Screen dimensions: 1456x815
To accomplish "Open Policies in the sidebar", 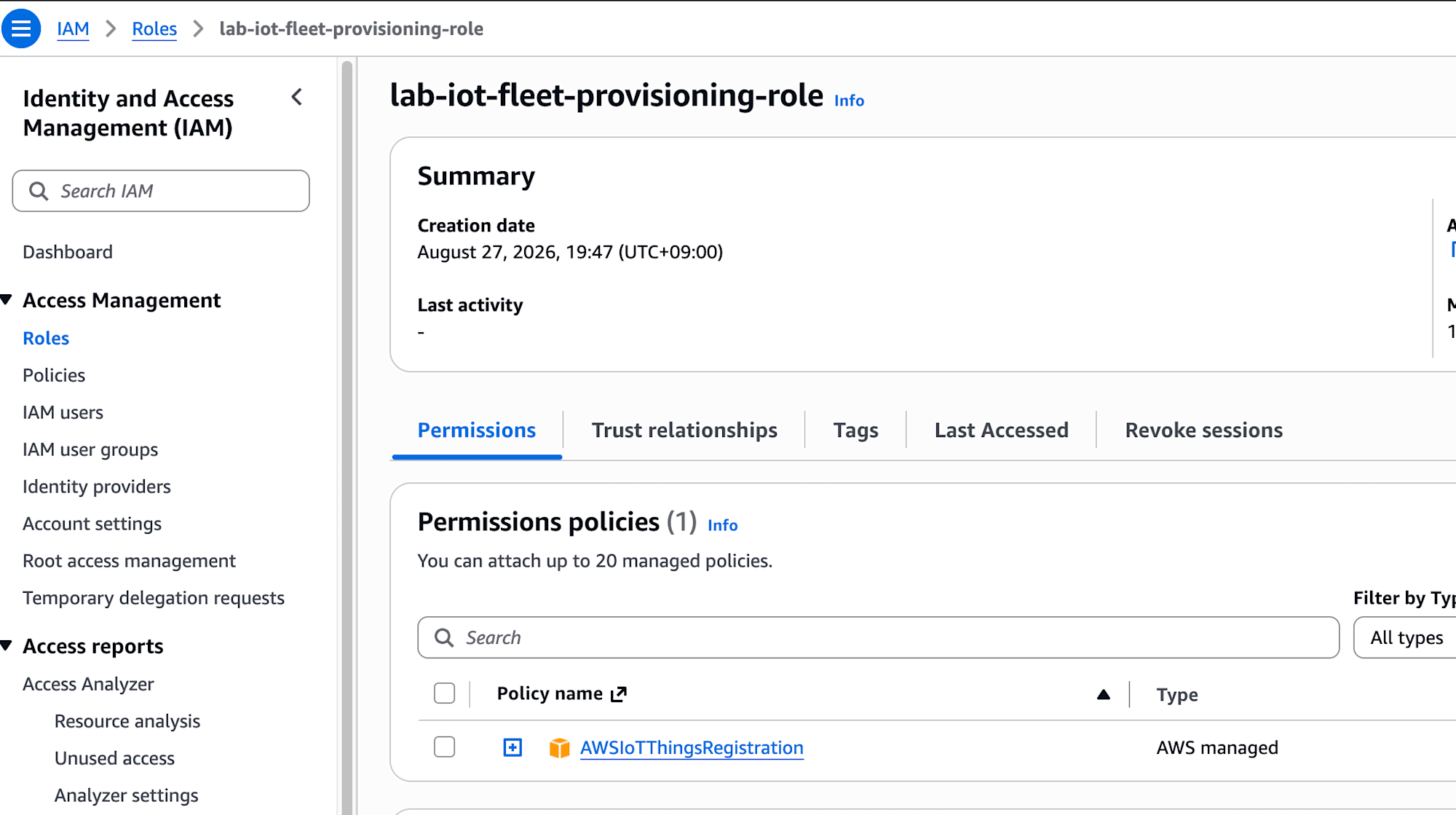I will coord(54,375).
